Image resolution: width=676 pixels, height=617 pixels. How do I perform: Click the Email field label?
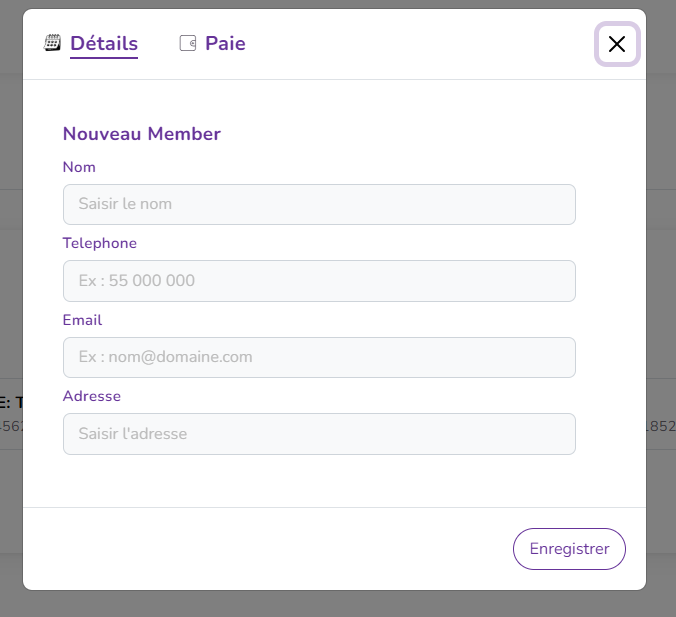point(82,320)
